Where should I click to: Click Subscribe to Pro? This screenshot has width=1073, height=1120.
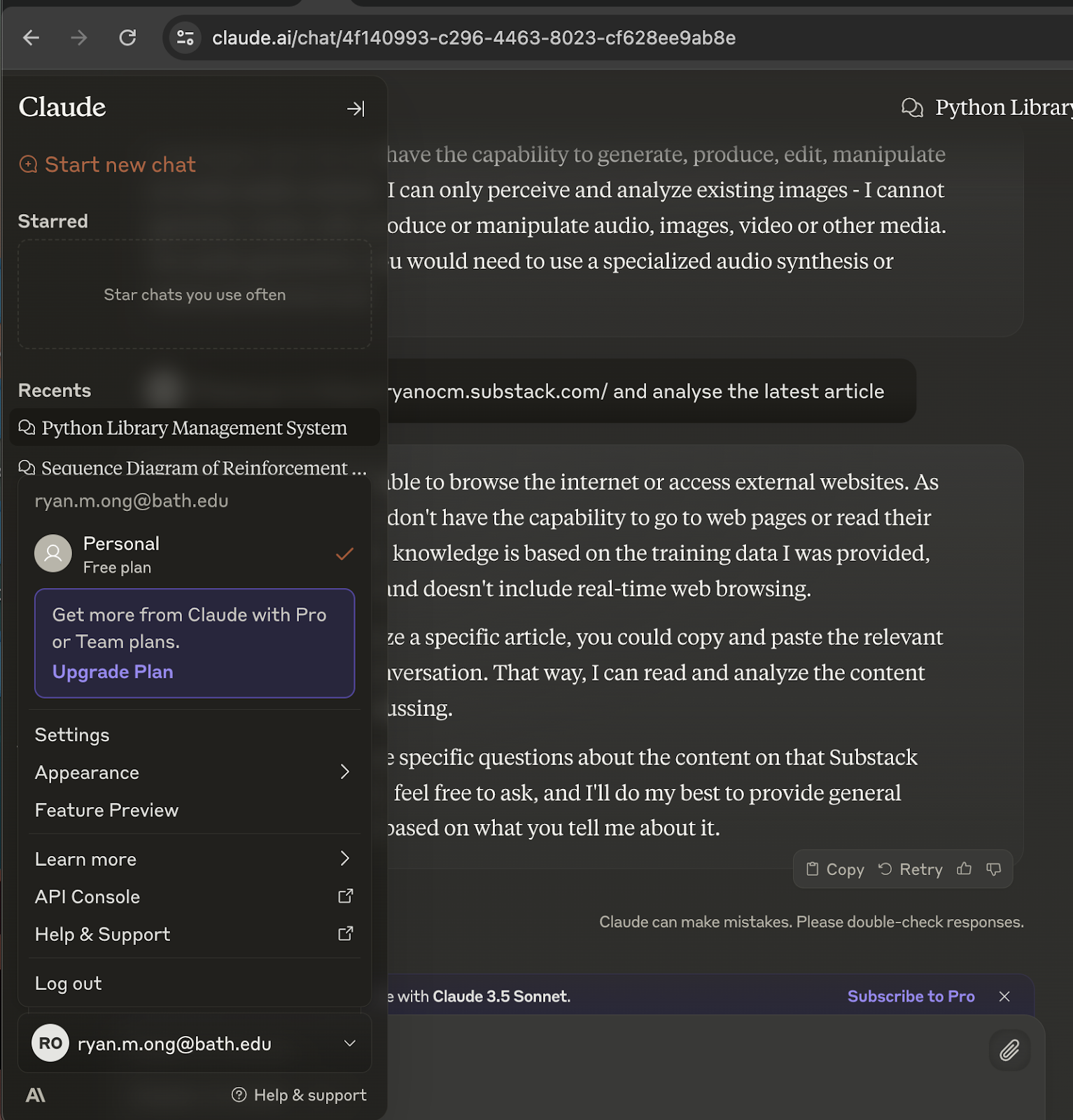coord(911,996)
